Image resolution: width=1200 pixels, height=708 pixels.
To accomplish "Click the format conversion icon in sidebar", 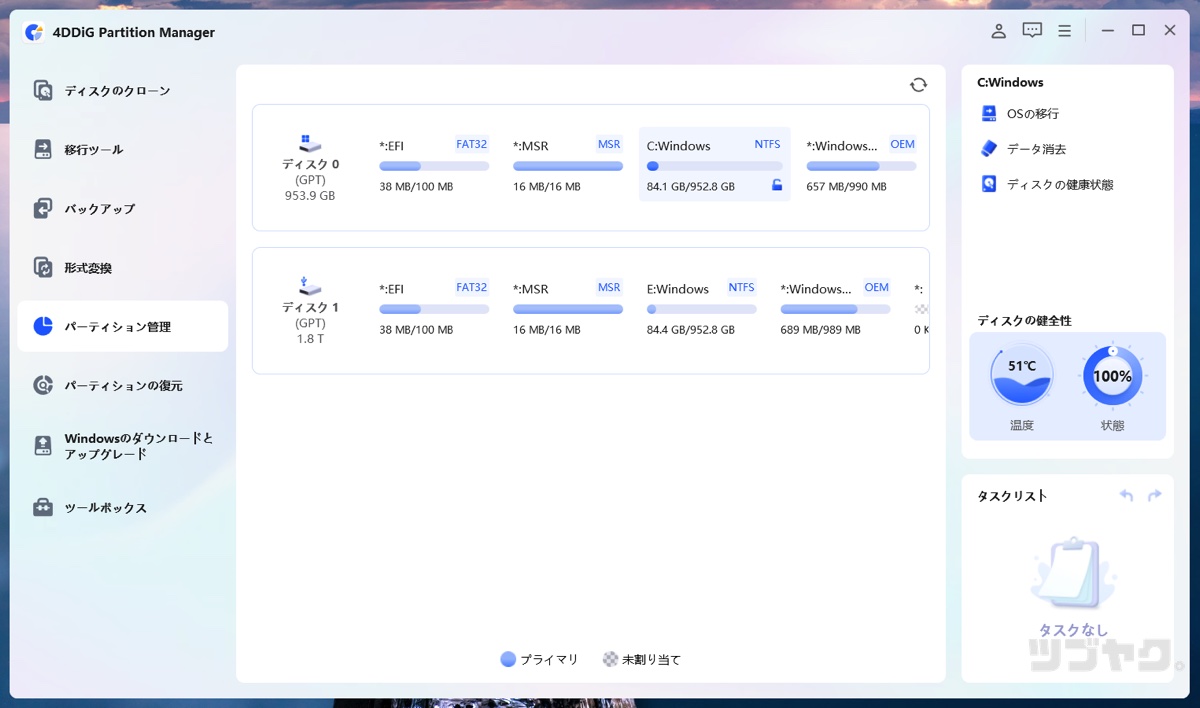I will 43,268.
